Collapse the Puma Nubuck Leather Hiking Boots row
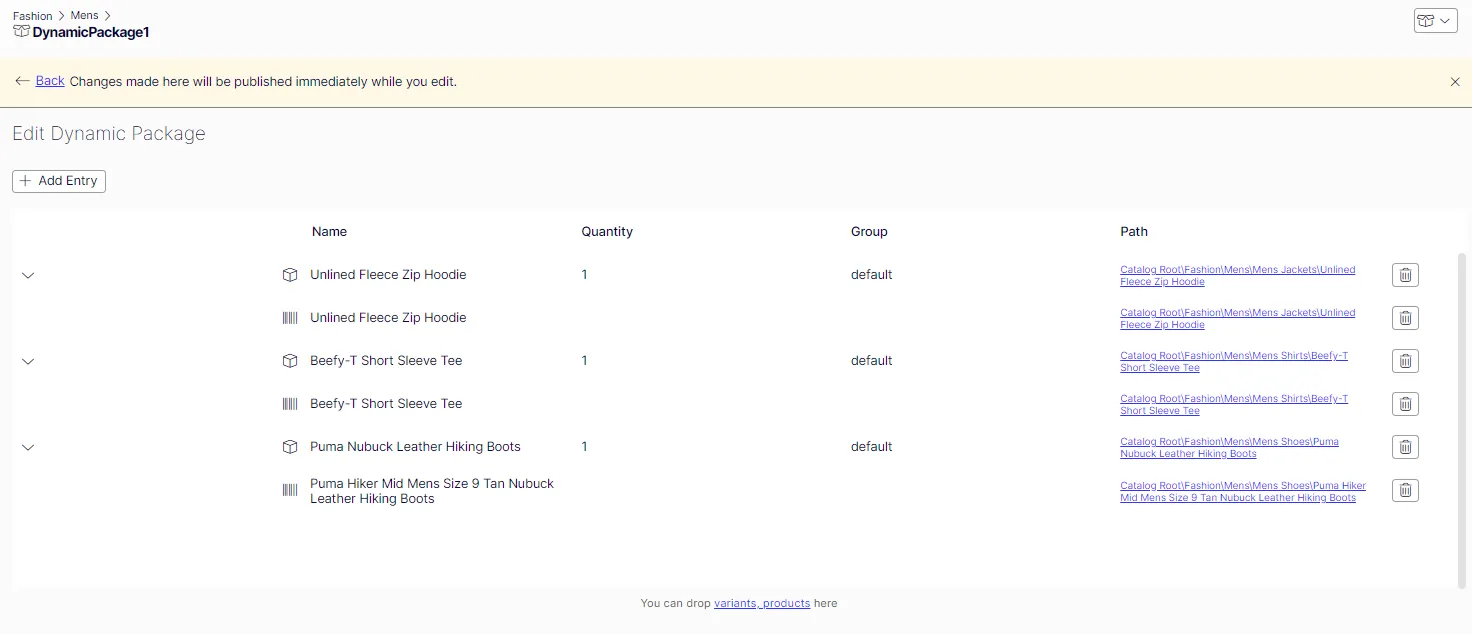 [28, 447]
